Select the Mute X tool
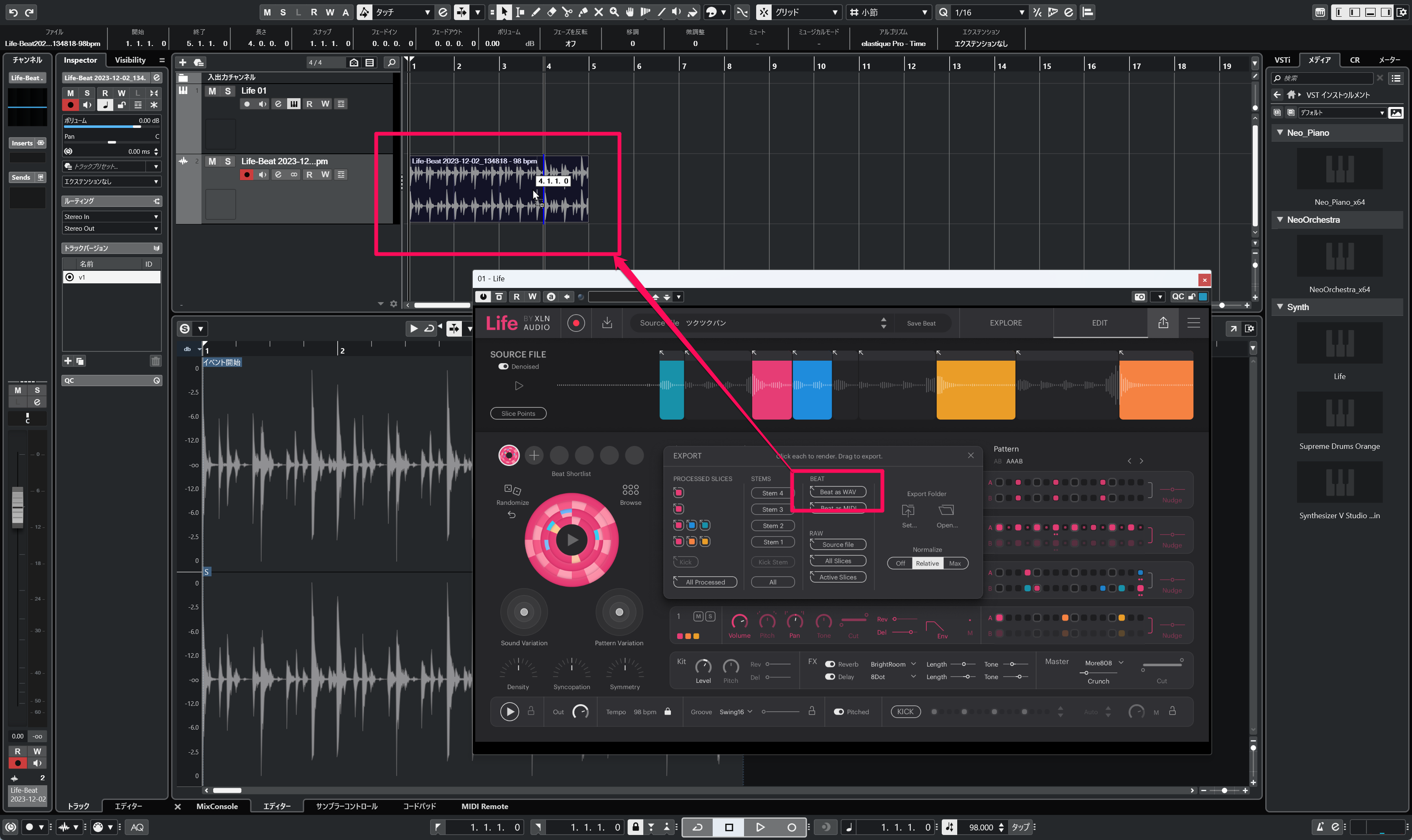1412x840 pixels. pos(599,12)
